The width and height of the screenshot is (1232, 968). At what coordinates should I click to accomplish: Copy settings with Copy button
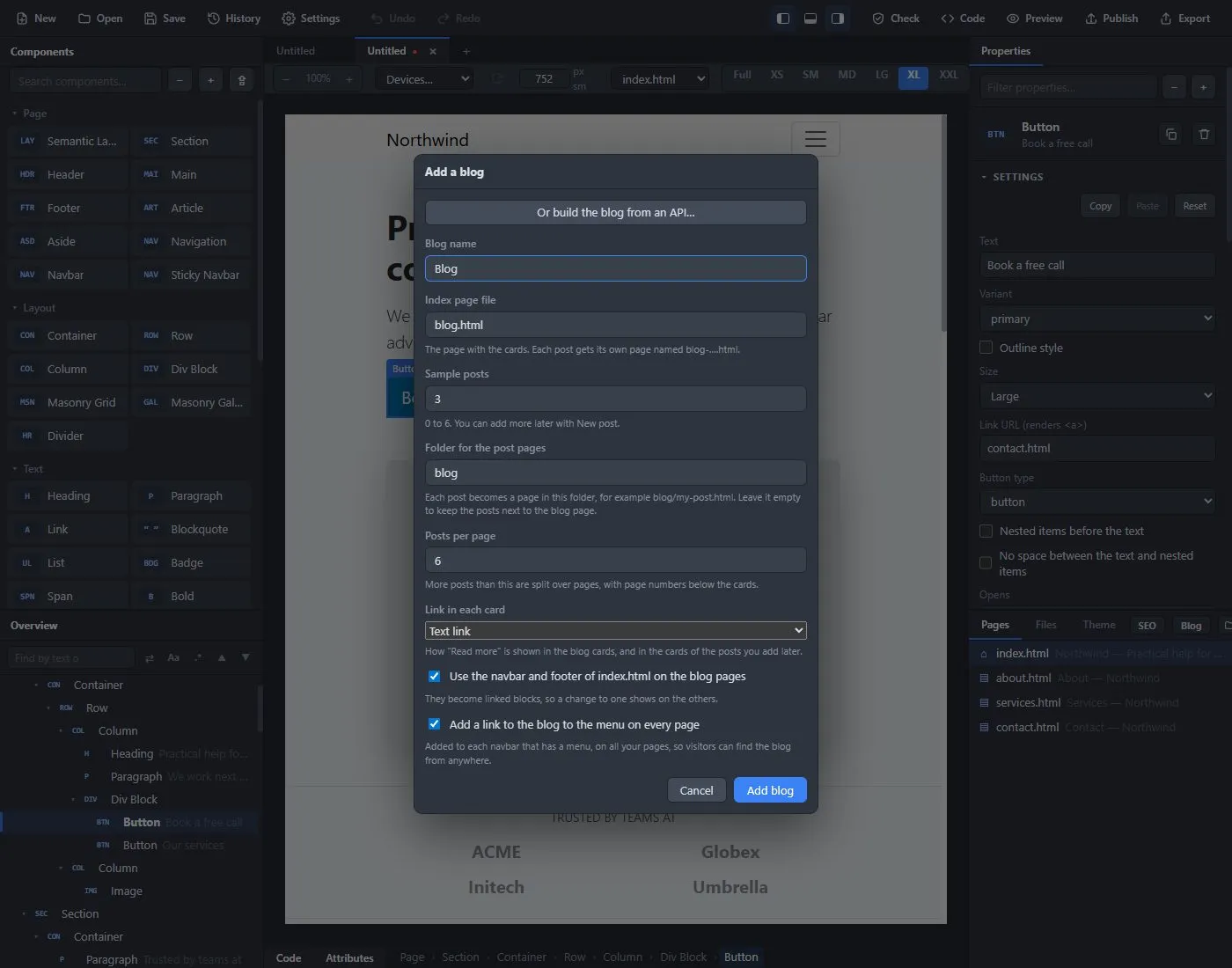tap(1100, 206)
